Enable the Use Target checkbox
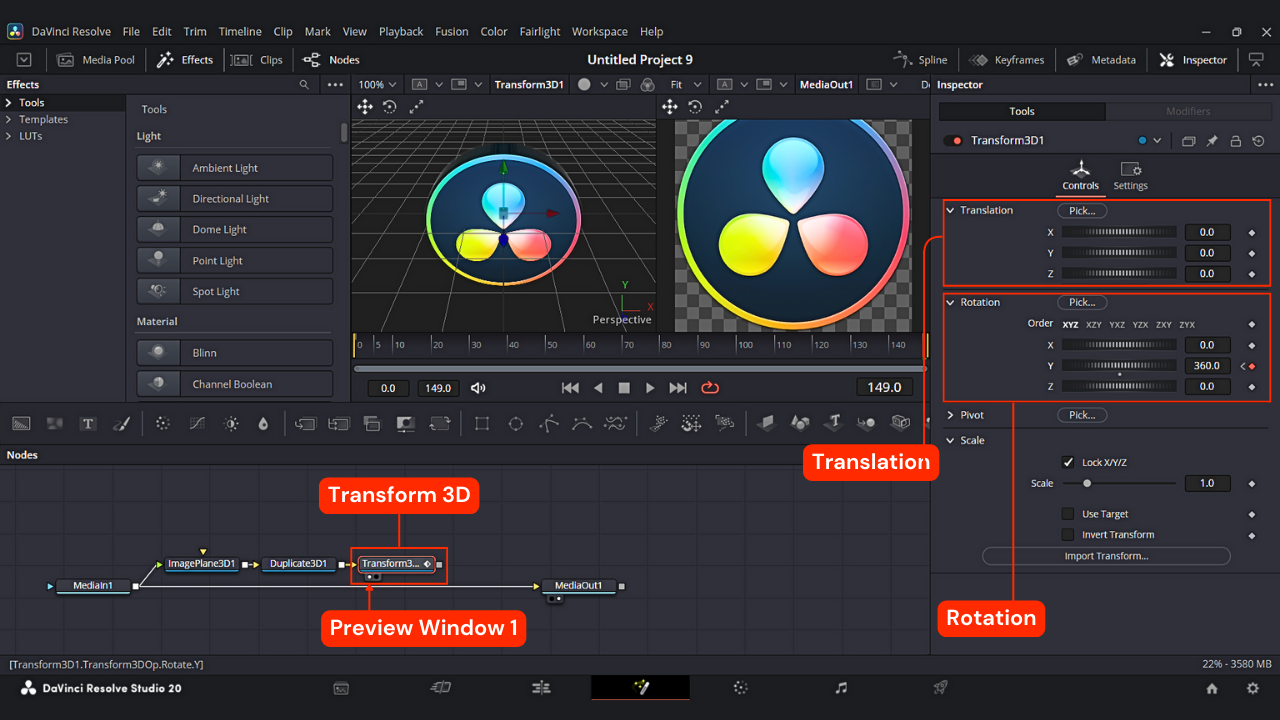 1068,514
